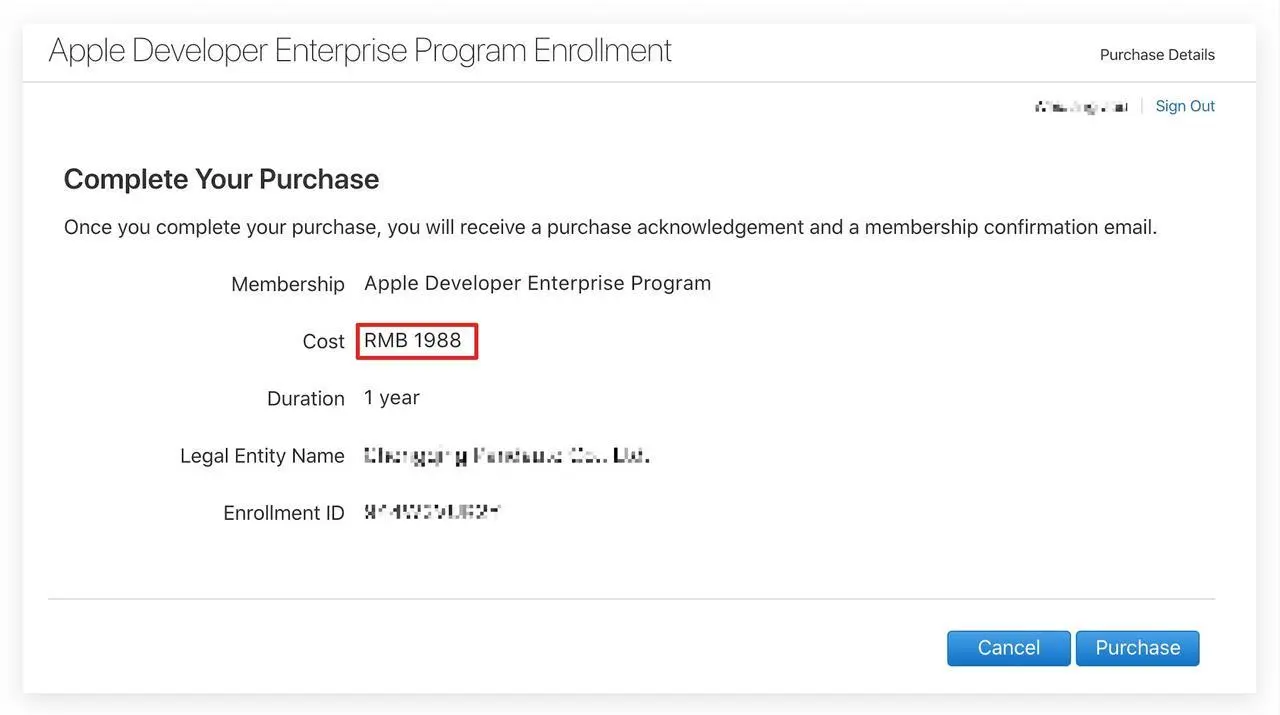This screenshot has height=715, width=1280.
Task: Click the Enrollment ID label
Action: click(284, 513)
